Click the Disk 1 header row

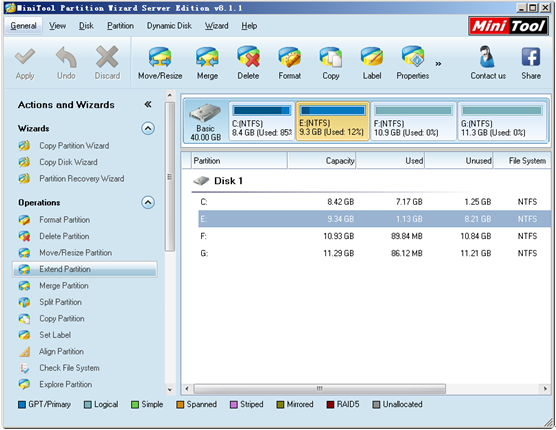point(371,181)
